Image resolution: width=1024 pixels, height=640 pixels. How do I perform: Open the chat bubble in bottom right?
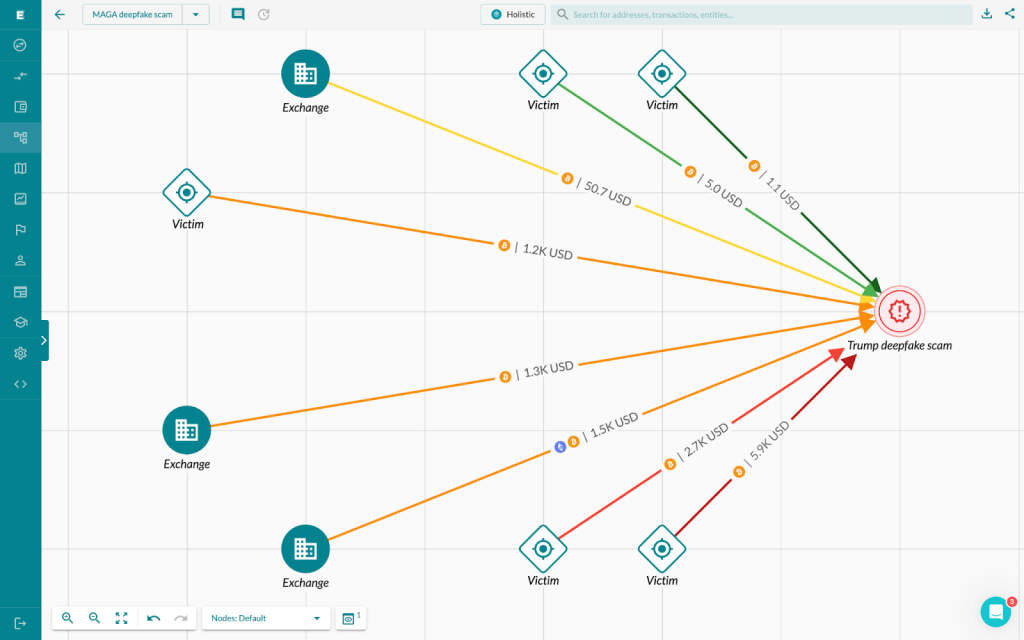(995, 611)
